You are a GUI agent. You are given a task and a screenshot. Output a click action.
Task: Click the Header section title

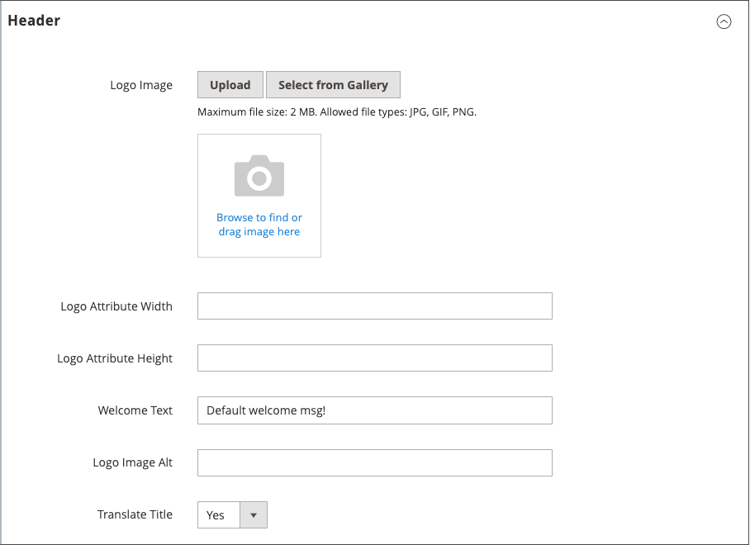tap(34, 21)
